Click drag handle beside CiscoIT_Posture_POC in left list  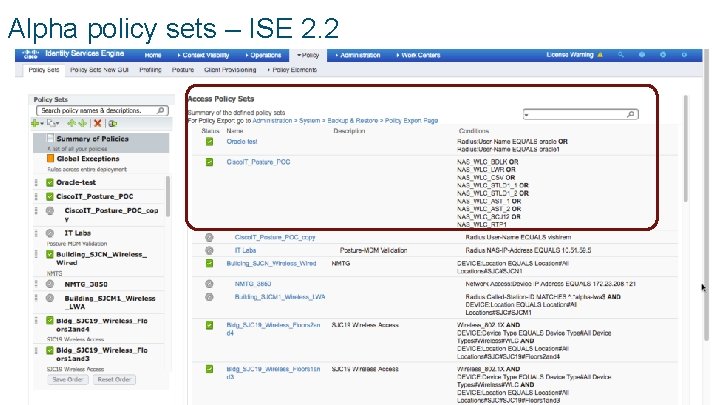(x=36, y=197)
